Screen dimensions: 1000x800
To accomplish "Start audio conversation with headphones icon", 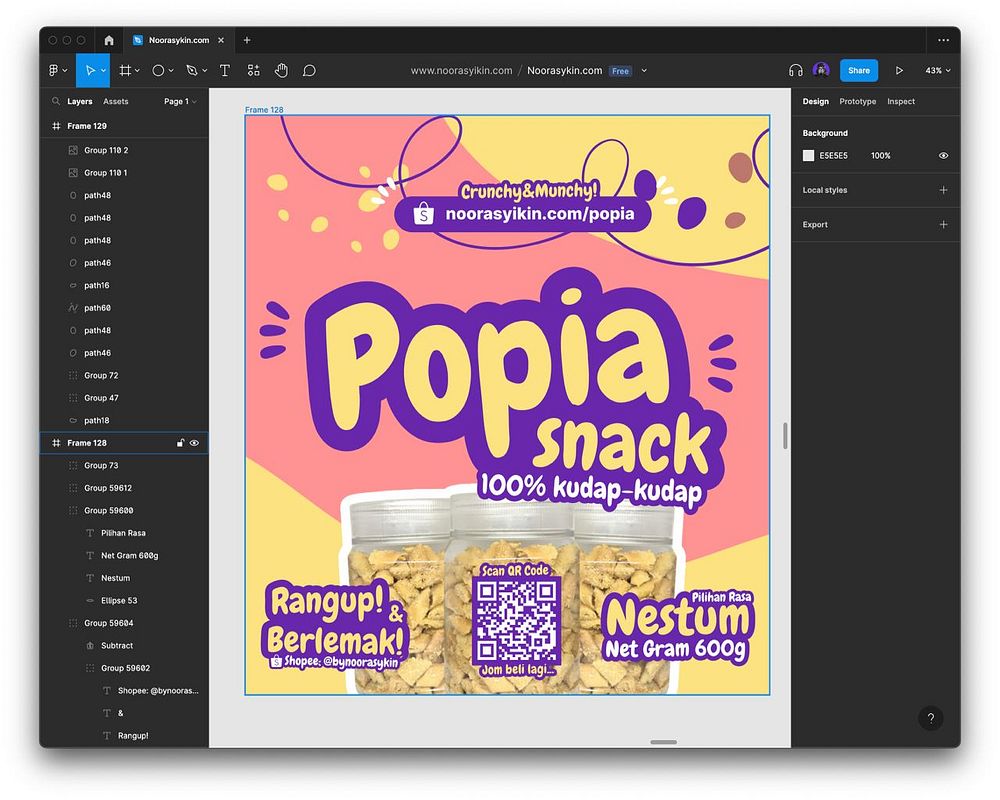I will click(796, 70).
